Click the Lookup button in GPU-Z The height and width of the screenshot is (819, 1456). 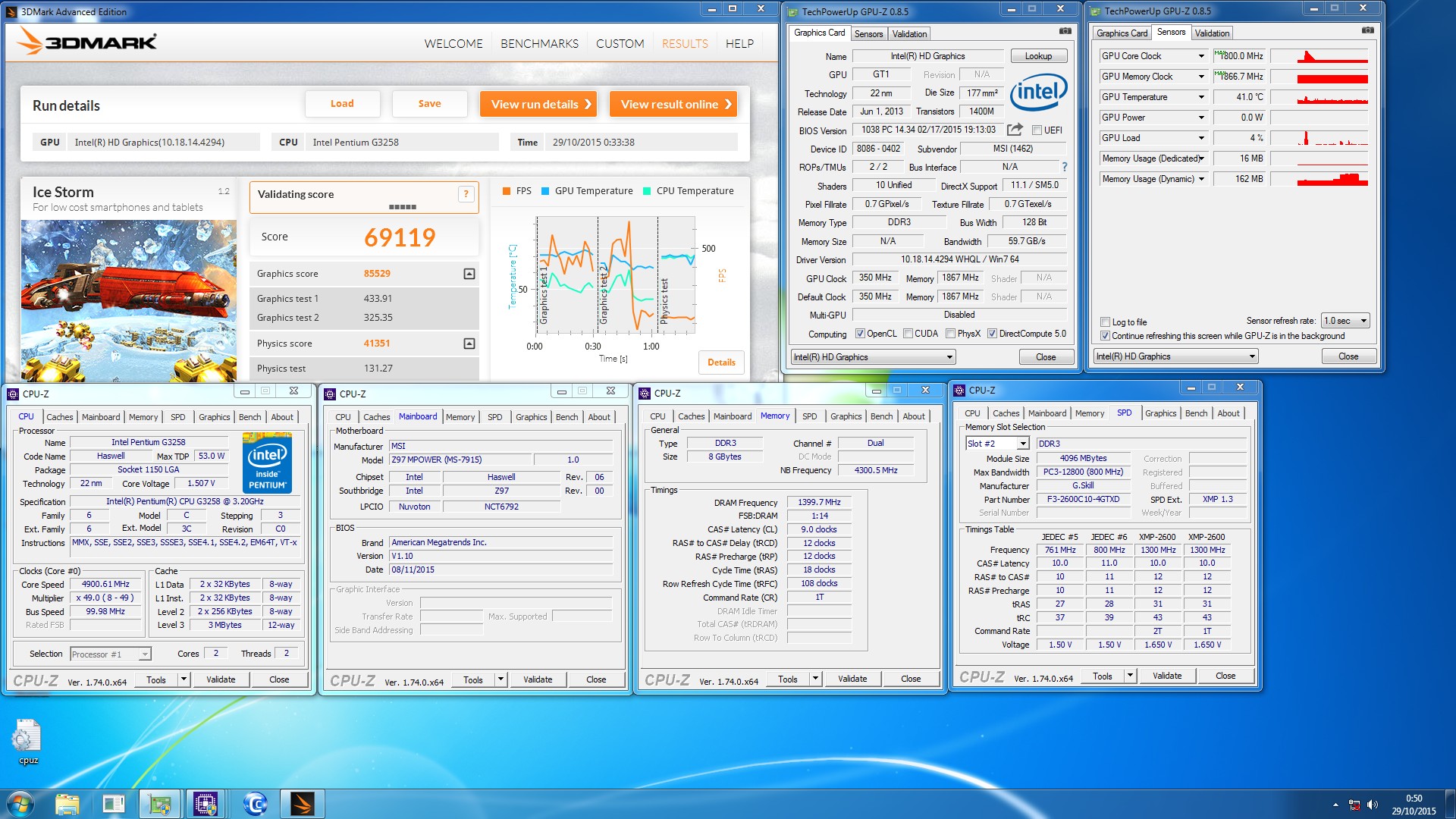[1038, 56]
